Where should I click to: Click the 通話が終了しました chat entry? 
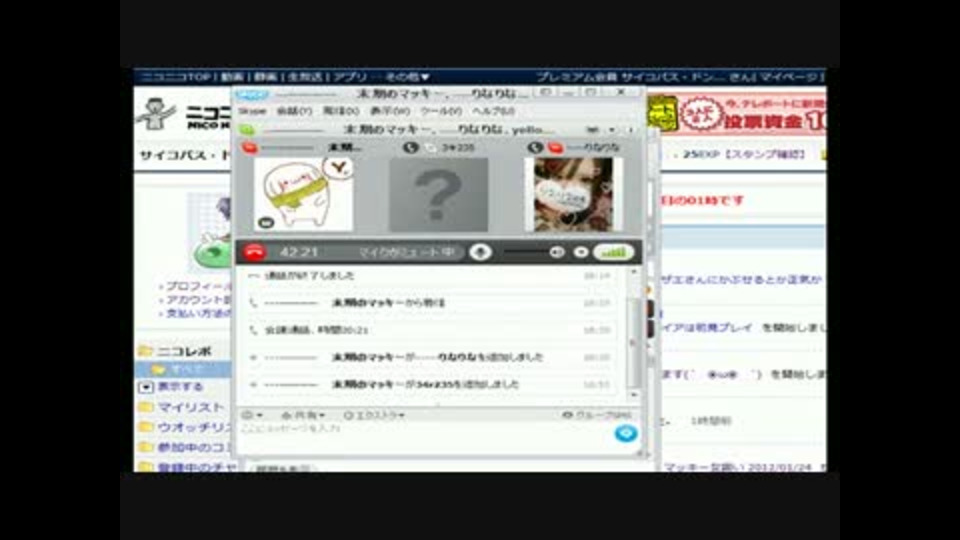point(310,276)
